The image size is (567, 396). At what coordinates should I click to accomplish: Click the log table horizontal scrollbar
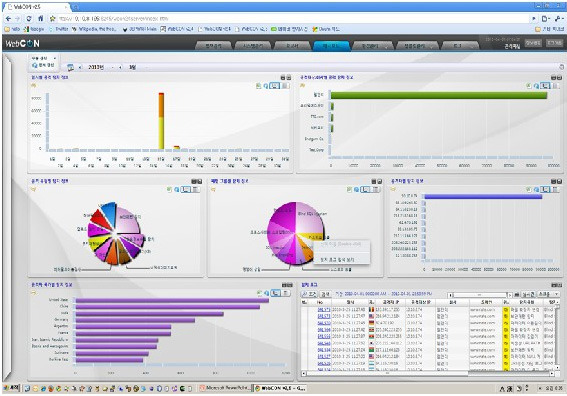428,373
